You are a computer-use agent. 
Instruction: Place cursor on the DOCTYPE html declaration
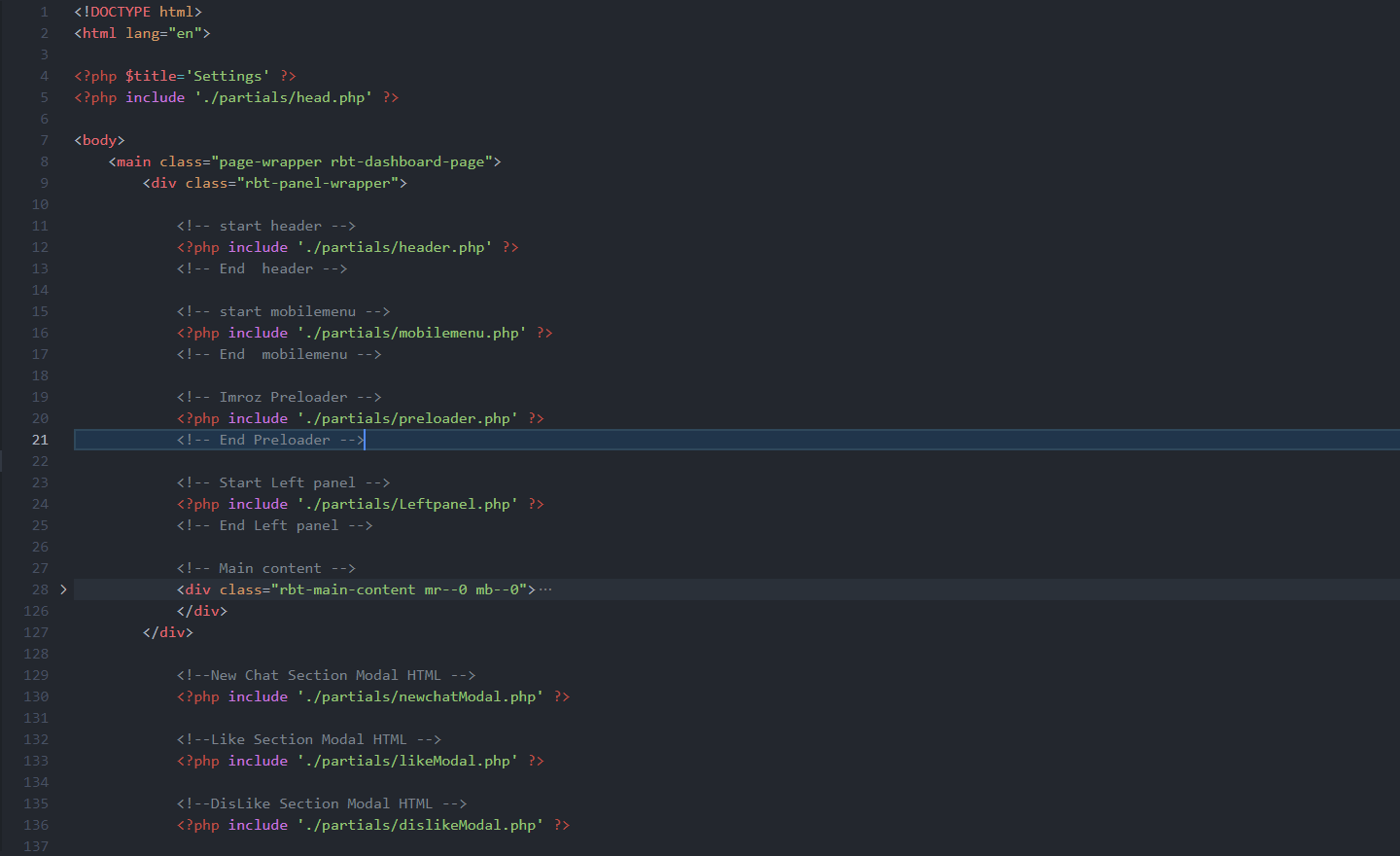[x=138, y=12]
